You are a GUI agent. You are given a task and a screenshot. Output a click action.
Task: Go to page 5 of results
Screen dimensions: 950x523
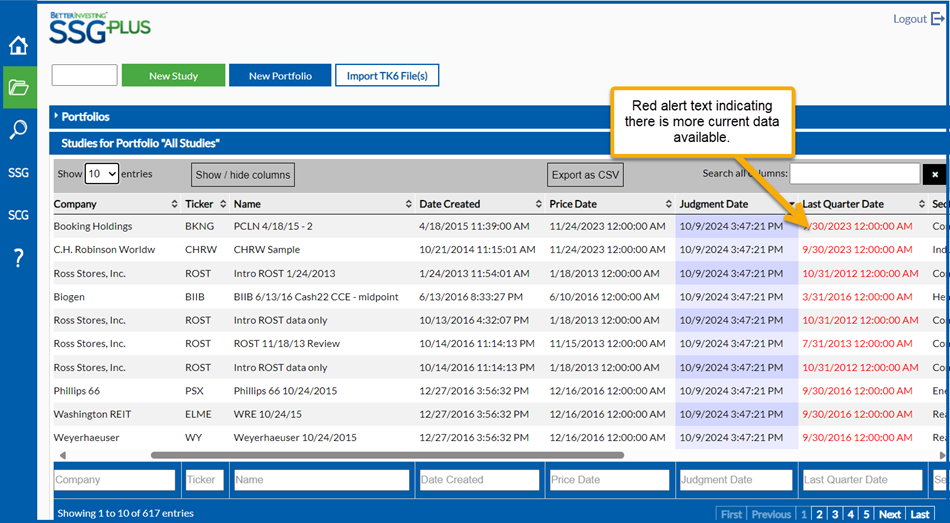coord(866,514)
